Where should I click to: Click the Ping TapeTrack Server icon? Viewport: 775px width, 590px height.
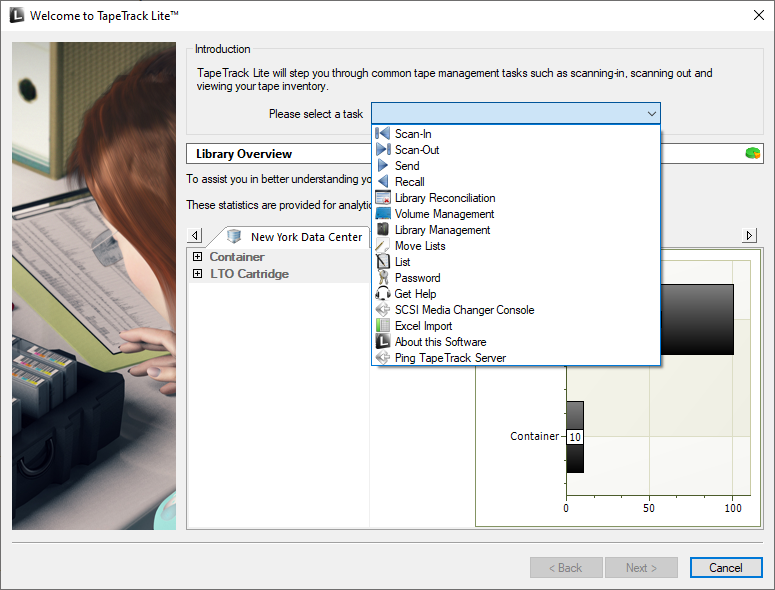pos(383,357)
